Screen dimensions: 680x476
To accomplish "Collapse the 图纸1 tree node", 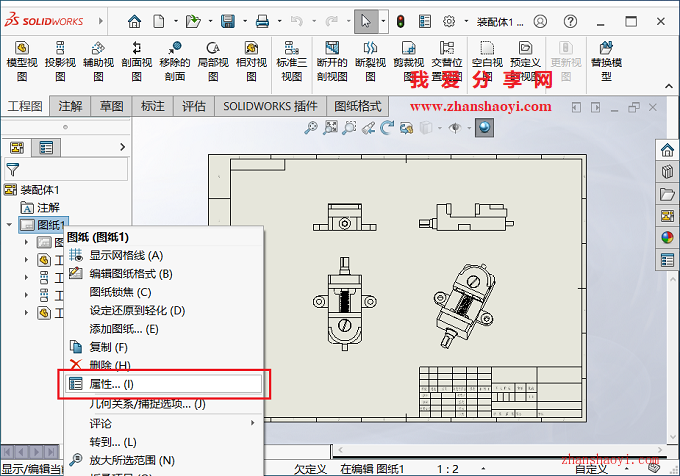I will tap(9, 225).
